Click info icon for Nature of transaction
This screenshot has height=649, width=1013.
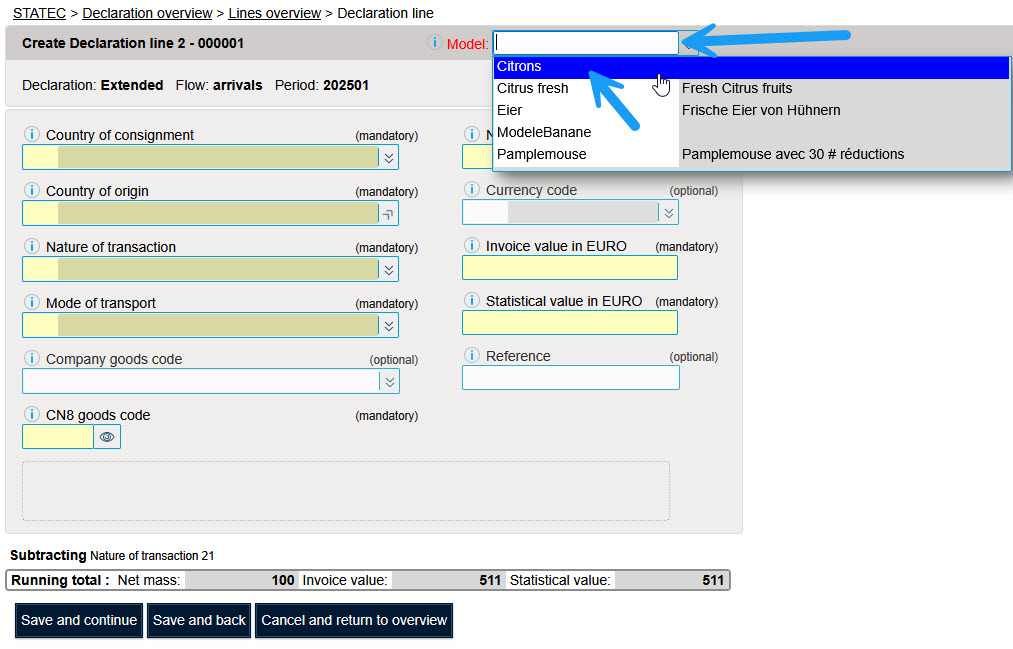pos(31,247)
